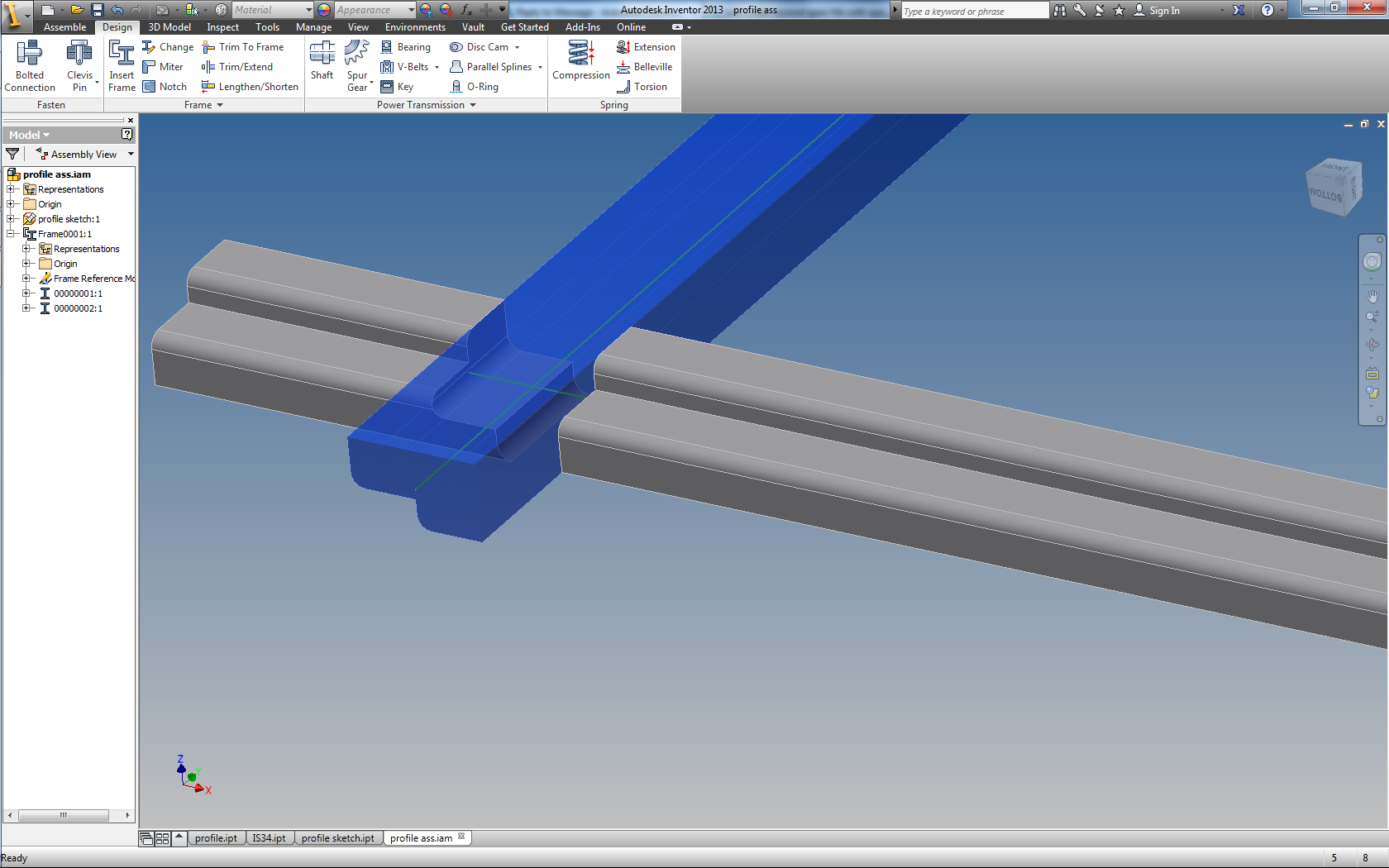This screenshot has height=868, width=1389.
Task: Select the Key connection tool
Action: (x=397, y=87)
